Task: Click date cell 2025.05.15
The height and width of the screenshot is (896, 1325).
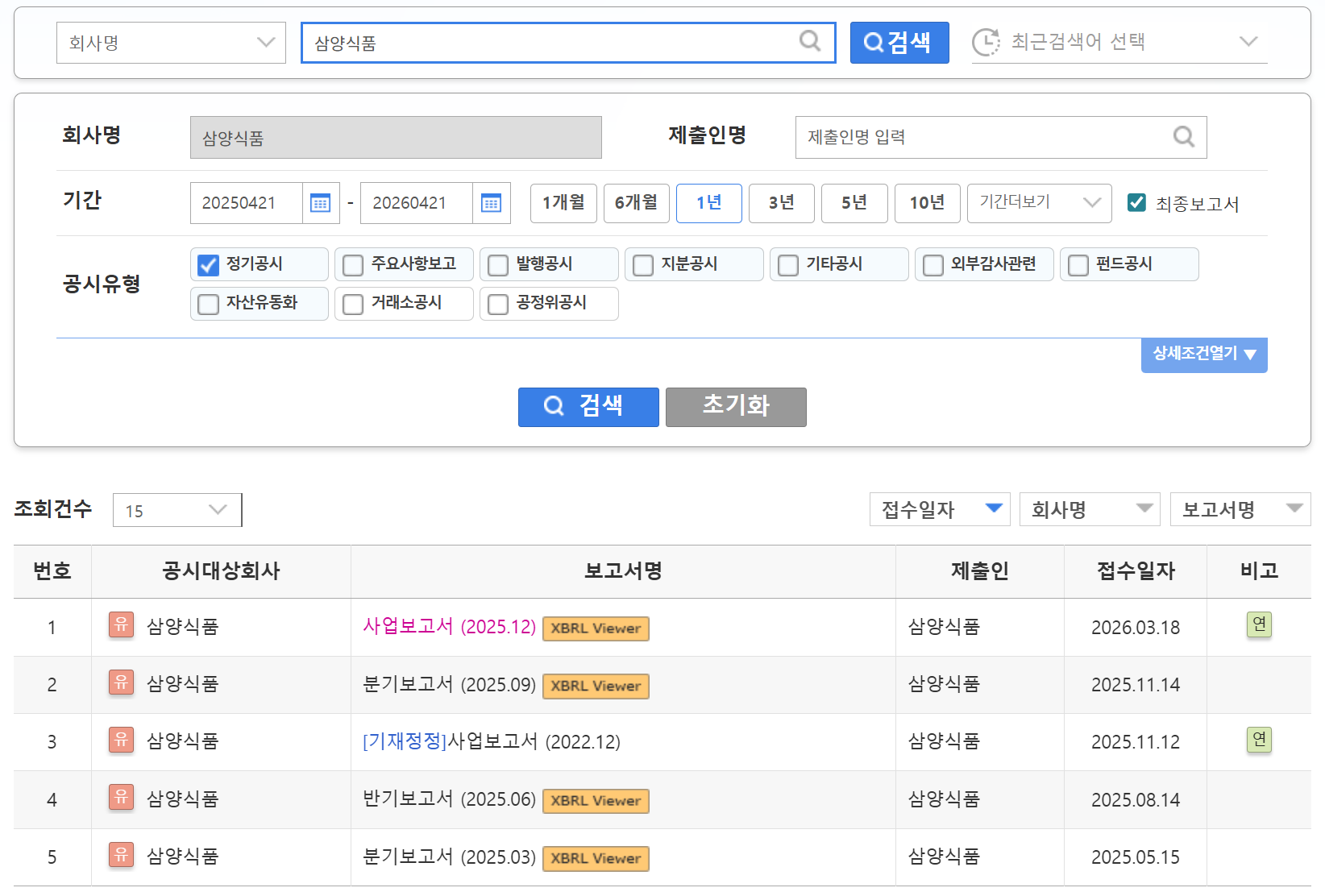Action: point(1135,857)
